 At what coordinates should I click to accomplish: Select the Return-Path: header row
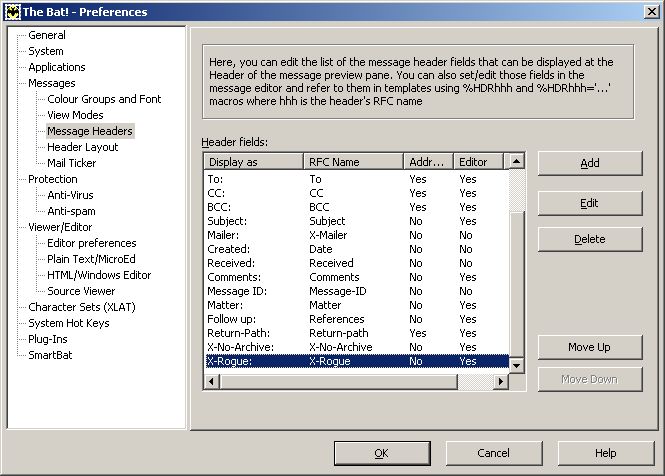click(x=357, y=333)
